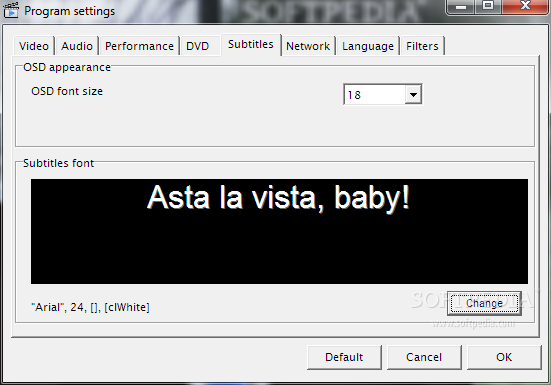Click the 'OSD appearance' group label
Image resolution: width=551 pixels, height=385 pixels.
point(67,67)
